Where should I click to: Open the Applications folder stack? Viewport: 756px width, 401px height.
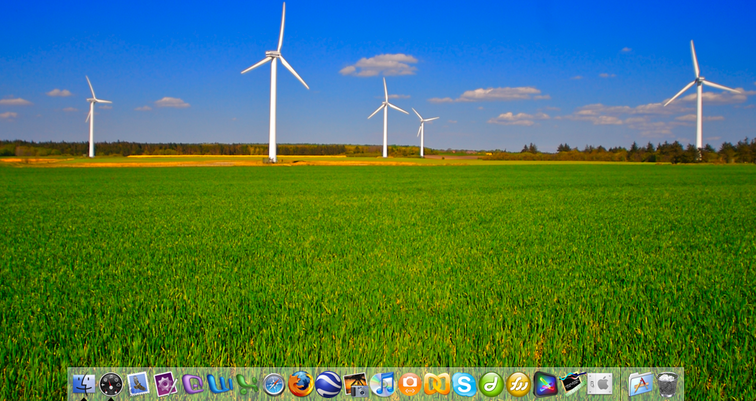[x=640, y=384]
